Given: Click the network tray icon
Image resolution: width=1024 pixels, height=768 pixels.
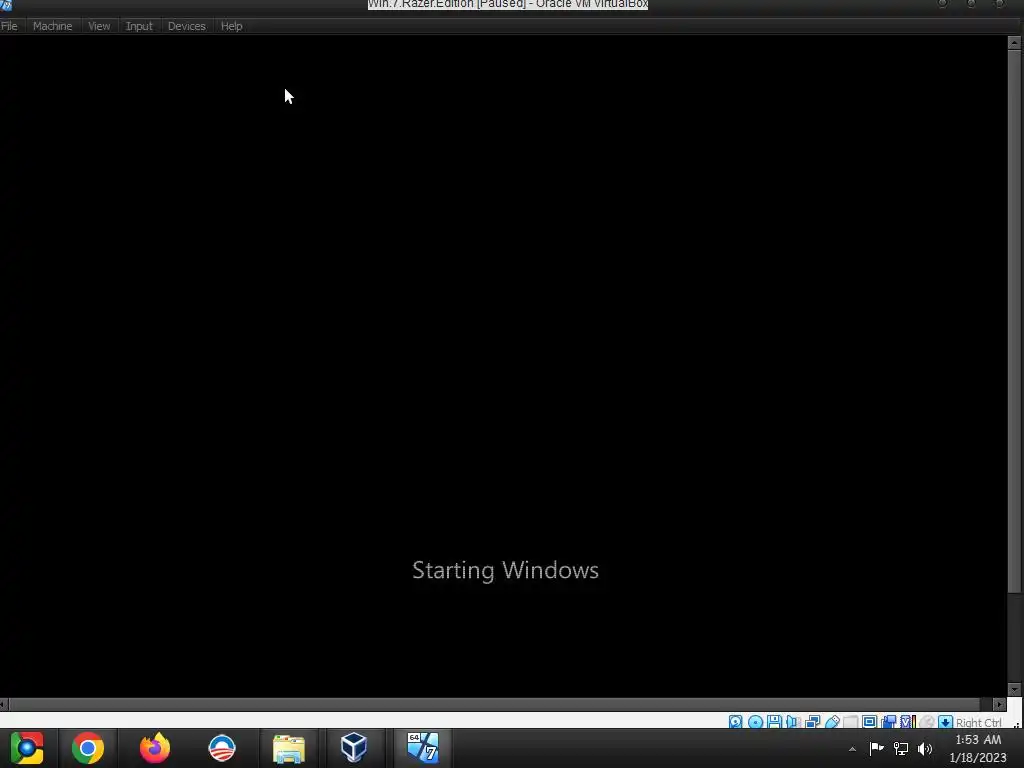Looking at the screenshot, I should (x=901, y=748).
